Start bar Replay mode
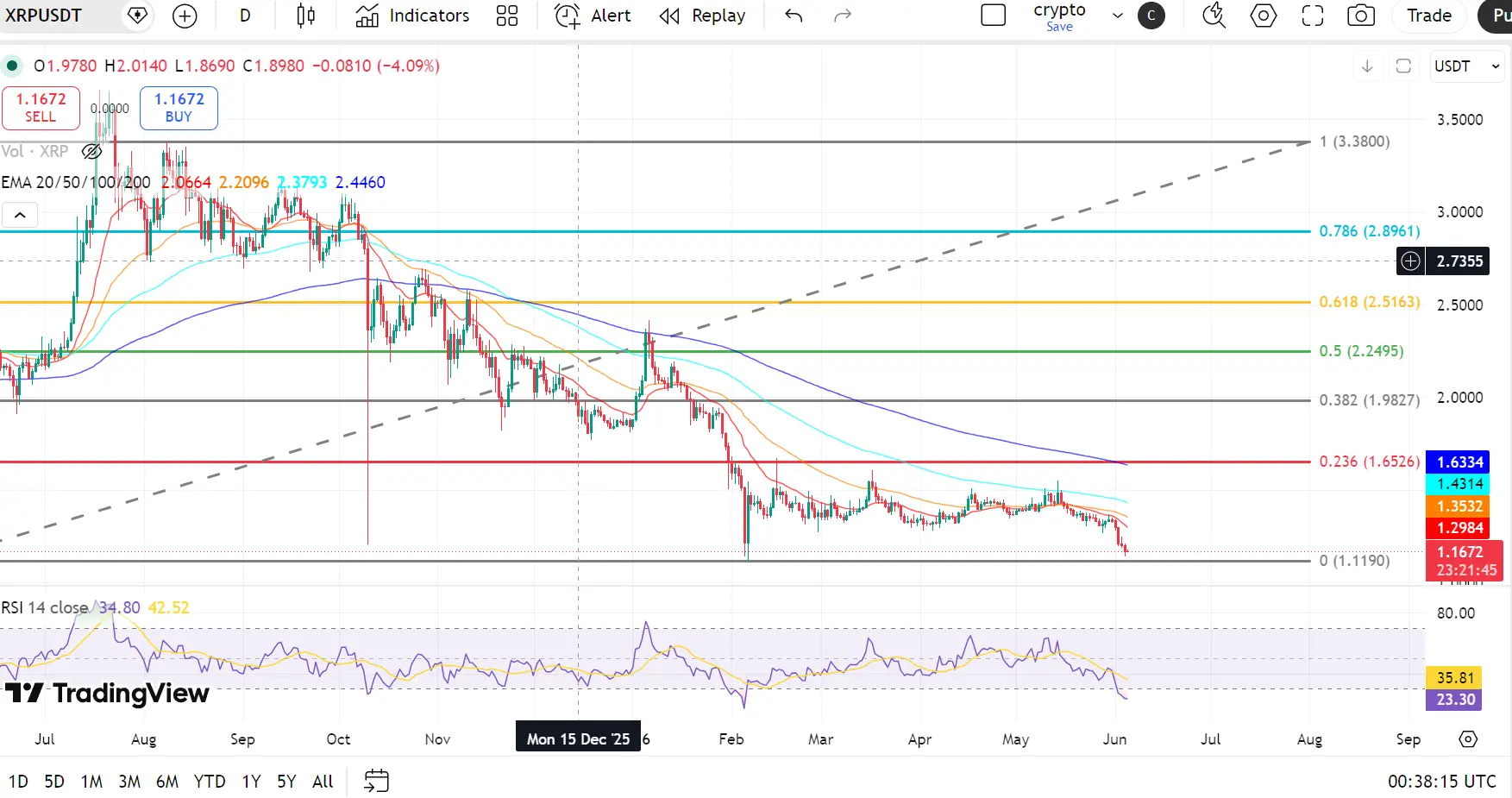The image size is (1512, 798). tap(702, 16)
